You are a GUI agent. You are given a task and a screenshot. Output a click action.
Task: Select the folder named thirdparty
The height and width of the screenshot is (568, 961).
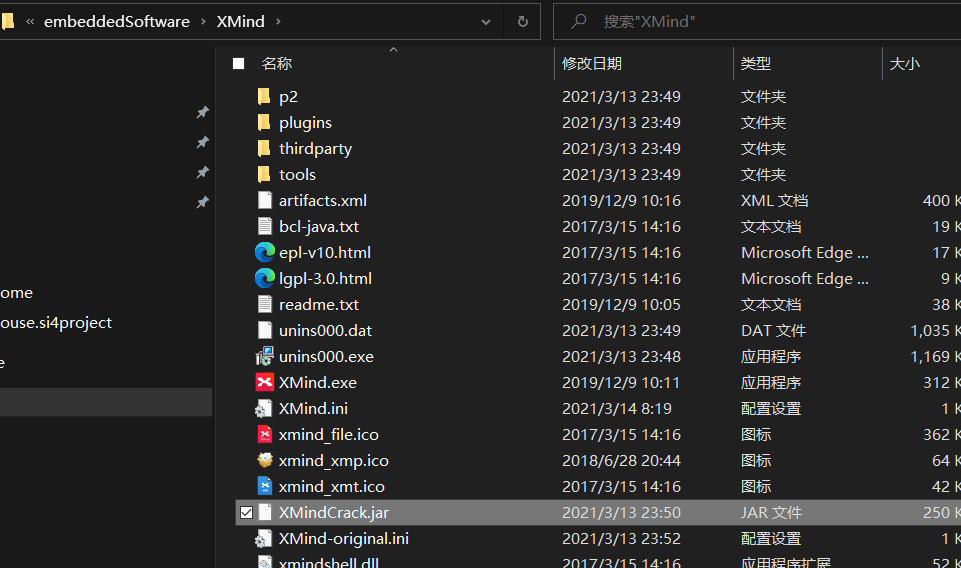316,149
